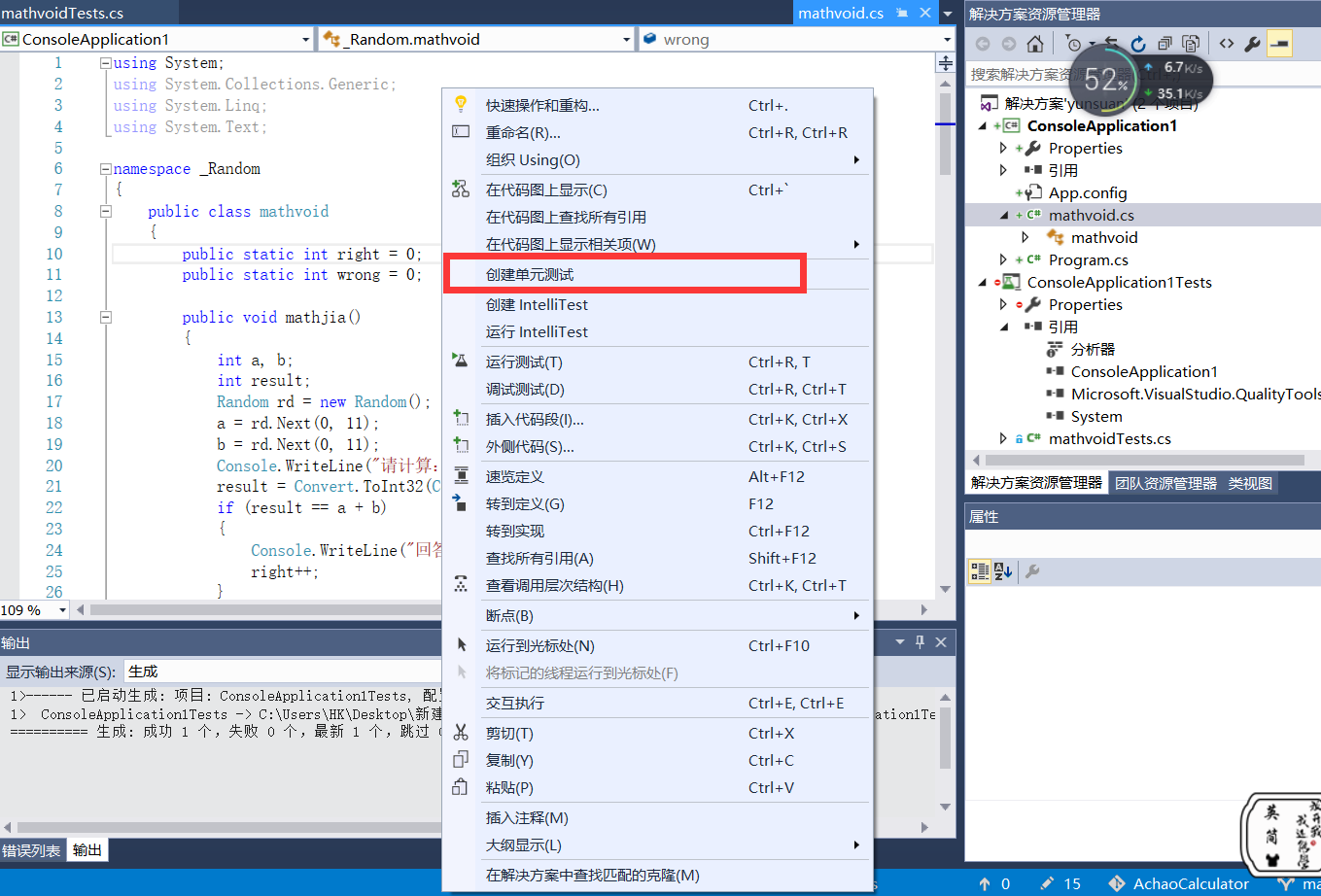The height and width of the screenshot is (896, 1321).
Task: Click the pin icon on the 输出 panel header
Action: click(920, 642)
